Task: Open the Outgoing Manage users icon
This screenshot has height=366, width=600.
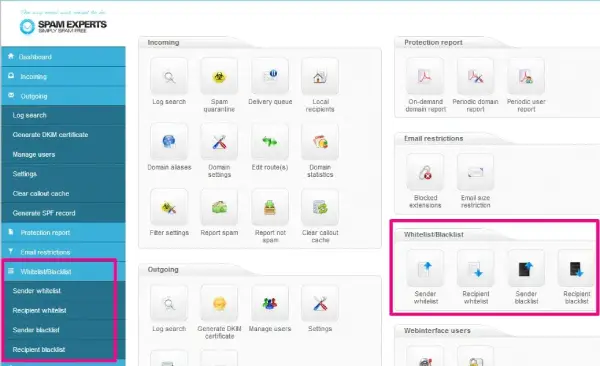Action: pyautogui.click(x=270, y=303)
